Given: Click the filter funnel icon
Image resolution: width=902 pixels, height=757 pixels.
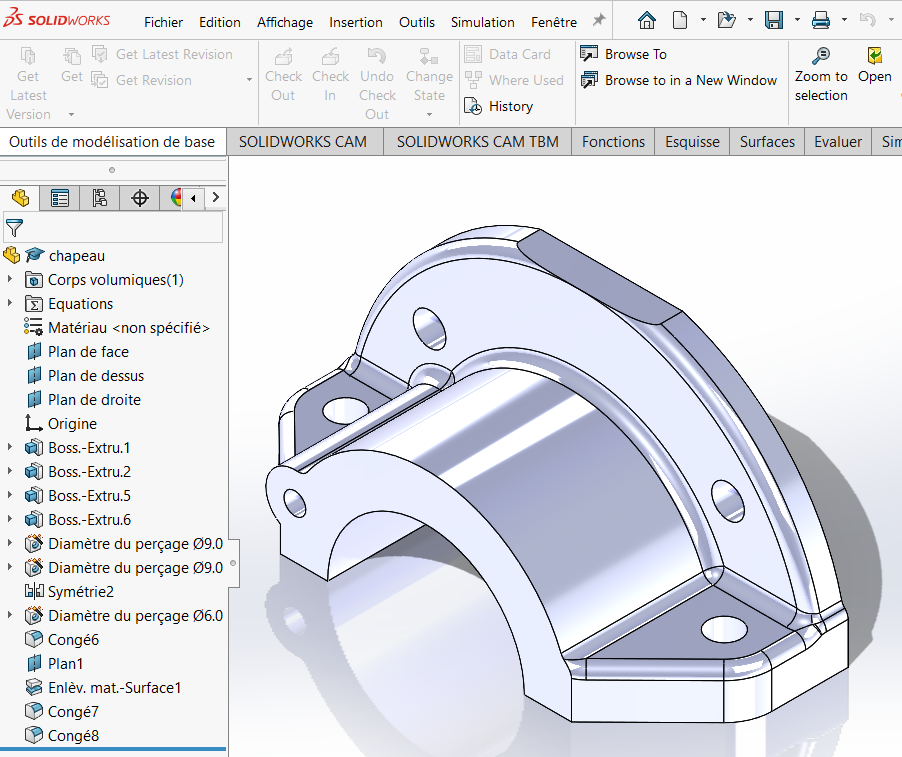Looking at the screenshot, I should tap(14, 228).
